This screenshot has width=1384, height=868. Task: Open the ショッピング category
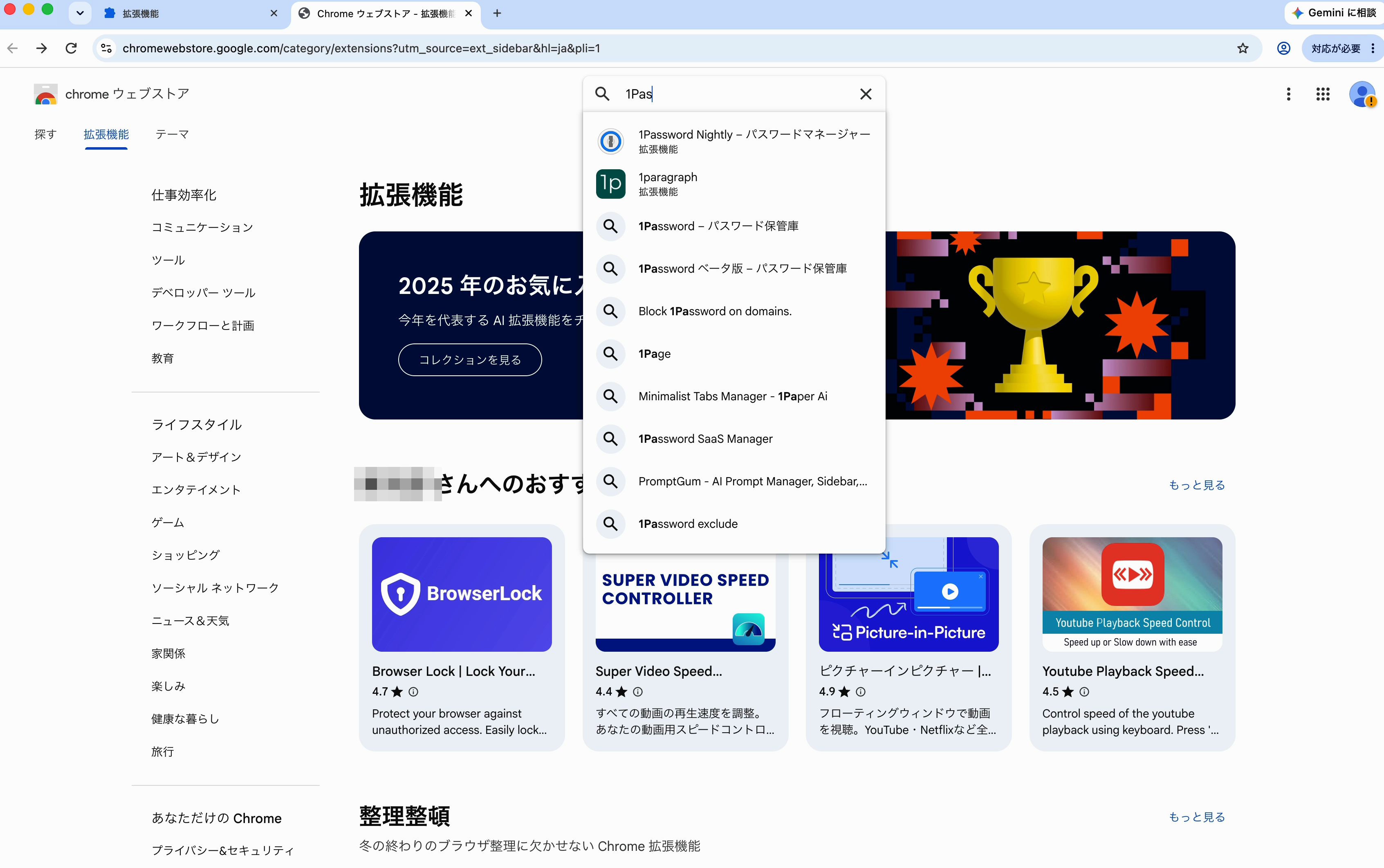point(185,555)
